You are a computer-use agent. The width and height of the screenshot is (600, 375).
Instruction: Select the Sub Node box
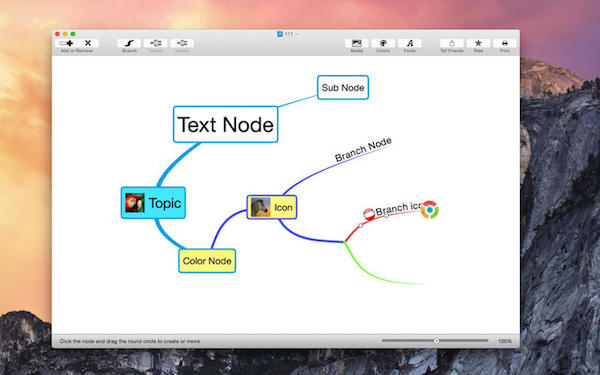tap(343, 87)
